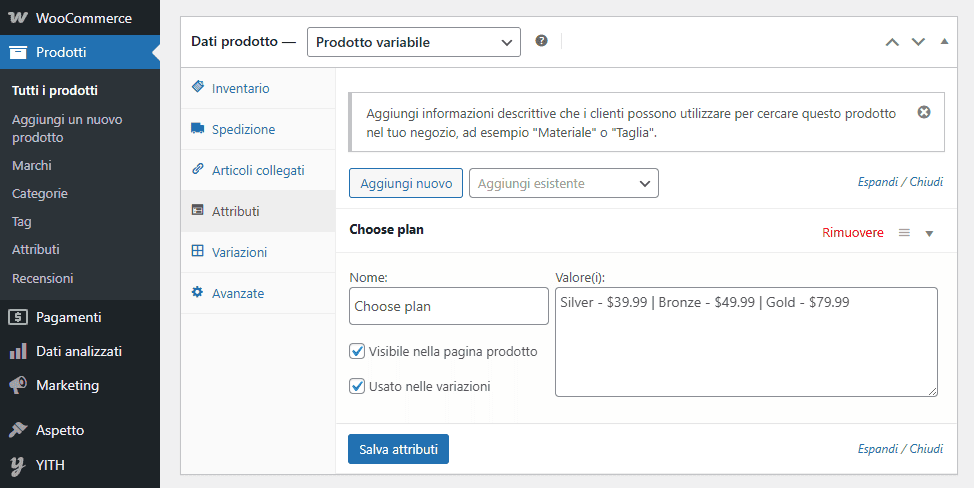Click the Avanzate gear icon
Viewport: 974px width, 488px height.
[198, 292]
